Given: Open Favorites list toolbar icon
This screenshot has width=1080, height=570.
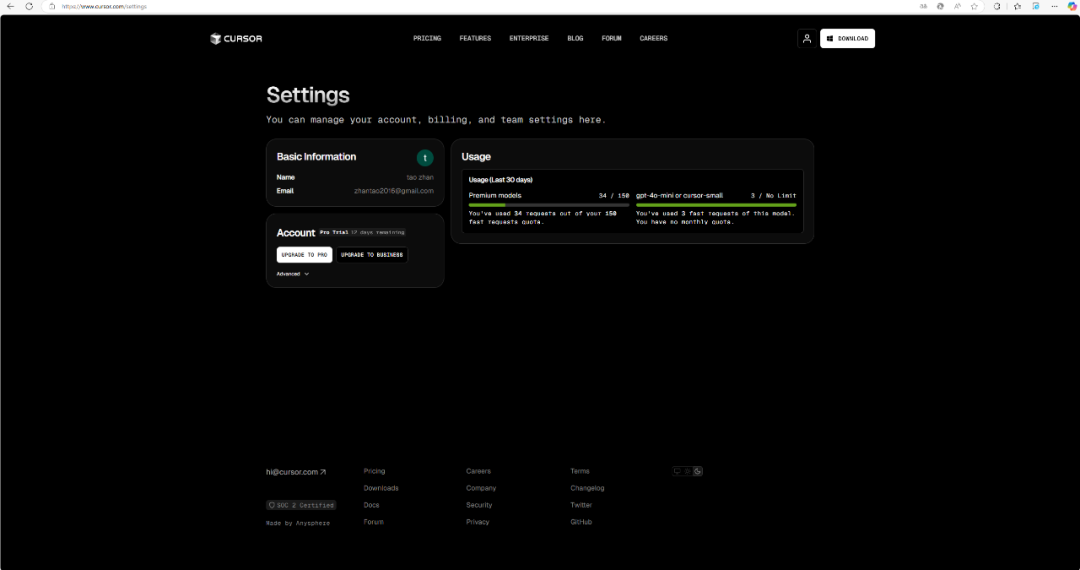Looking at the screenshot, I should click(1017, 6).
